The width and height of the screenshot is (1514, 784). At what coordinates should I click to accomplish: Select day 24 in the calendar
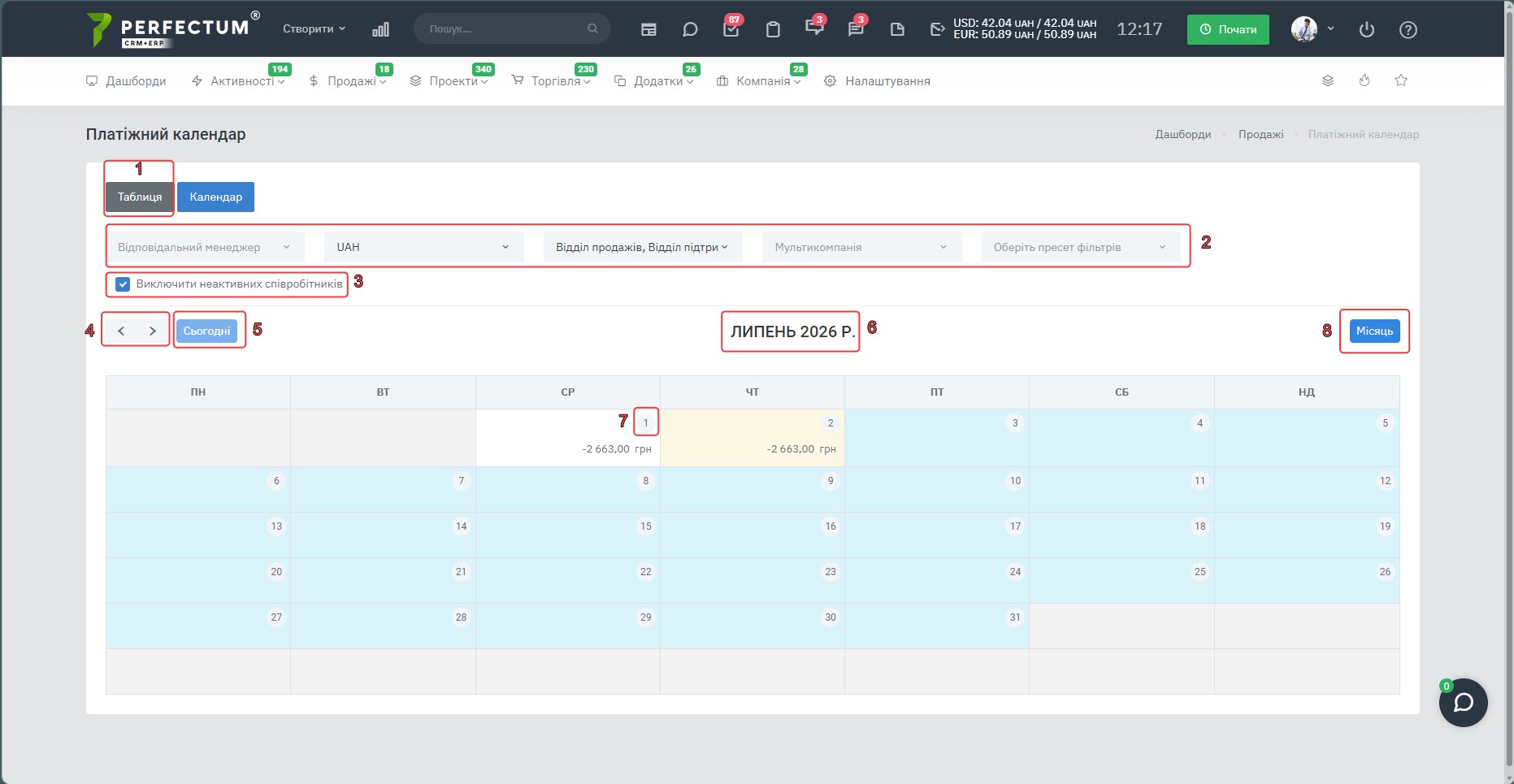(x=1015, y=572)
